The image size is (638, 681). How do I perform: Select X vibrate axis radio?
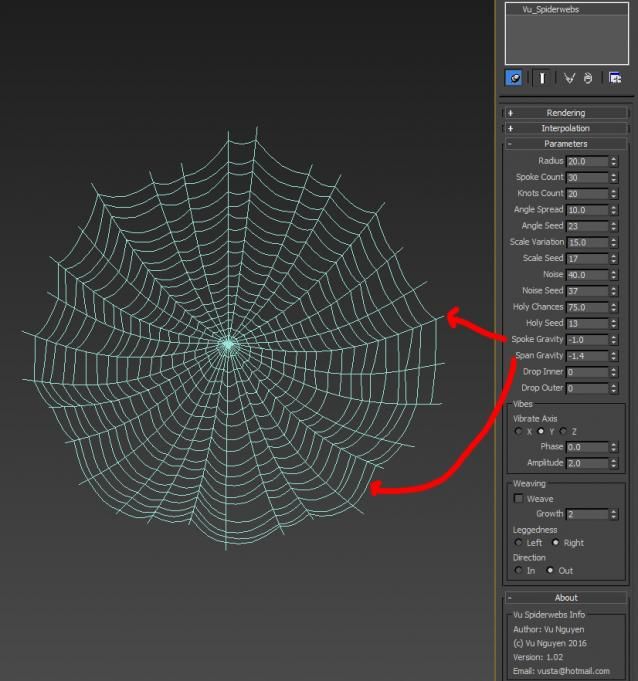point(518,431)
